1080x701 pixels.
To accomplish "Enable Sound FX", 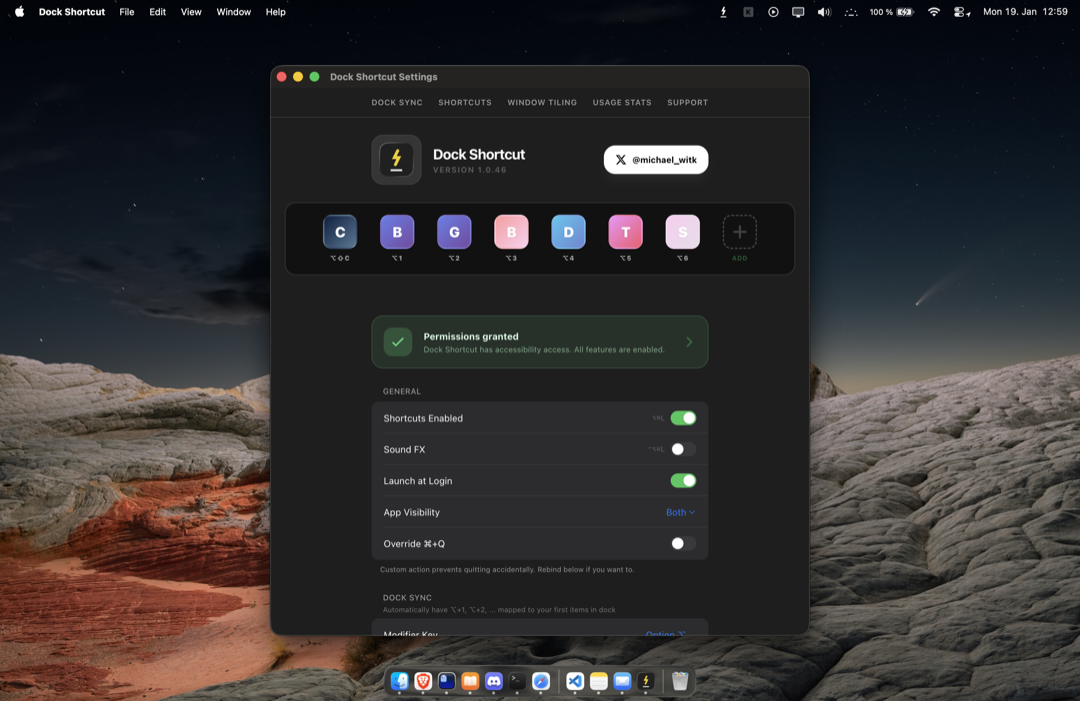I will tap(683, 448).
